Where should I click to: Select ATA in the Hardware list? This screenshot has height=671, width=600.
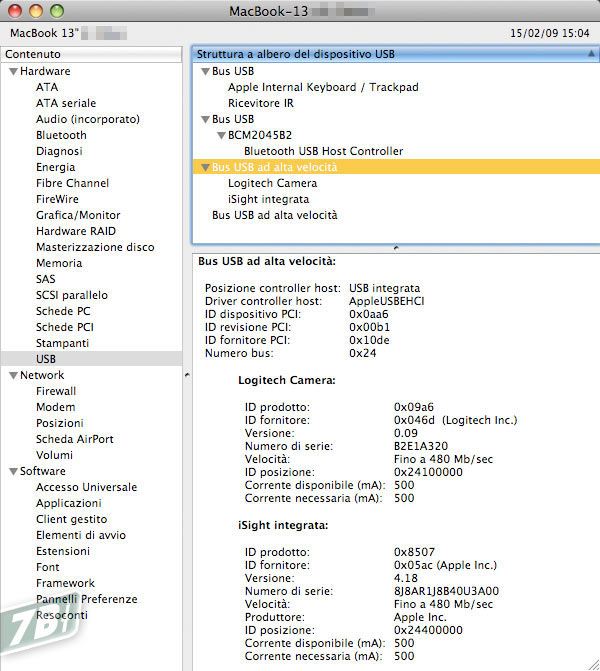(47, 87)
